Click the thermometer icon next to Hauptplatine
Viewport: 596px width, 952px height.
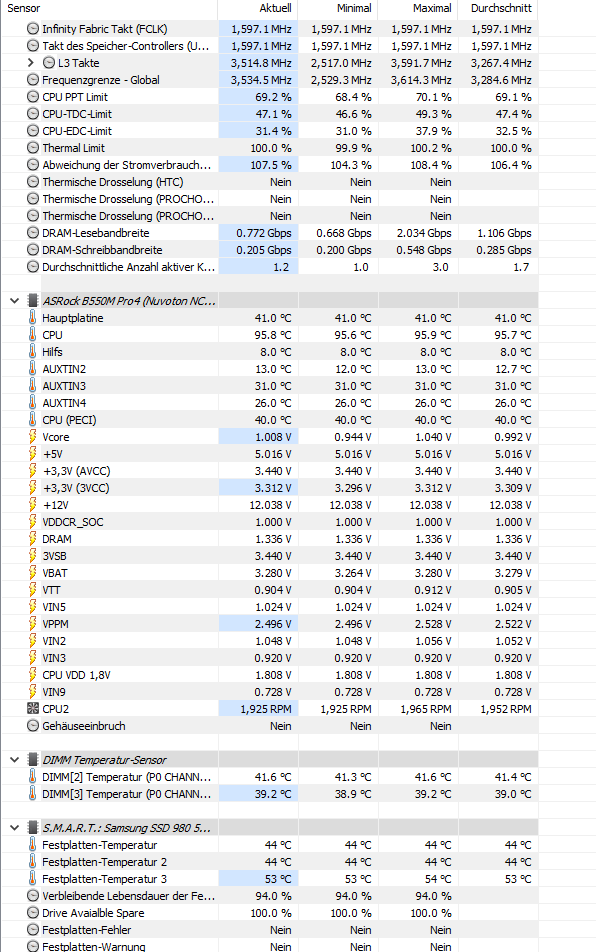(x=32, y=318)
